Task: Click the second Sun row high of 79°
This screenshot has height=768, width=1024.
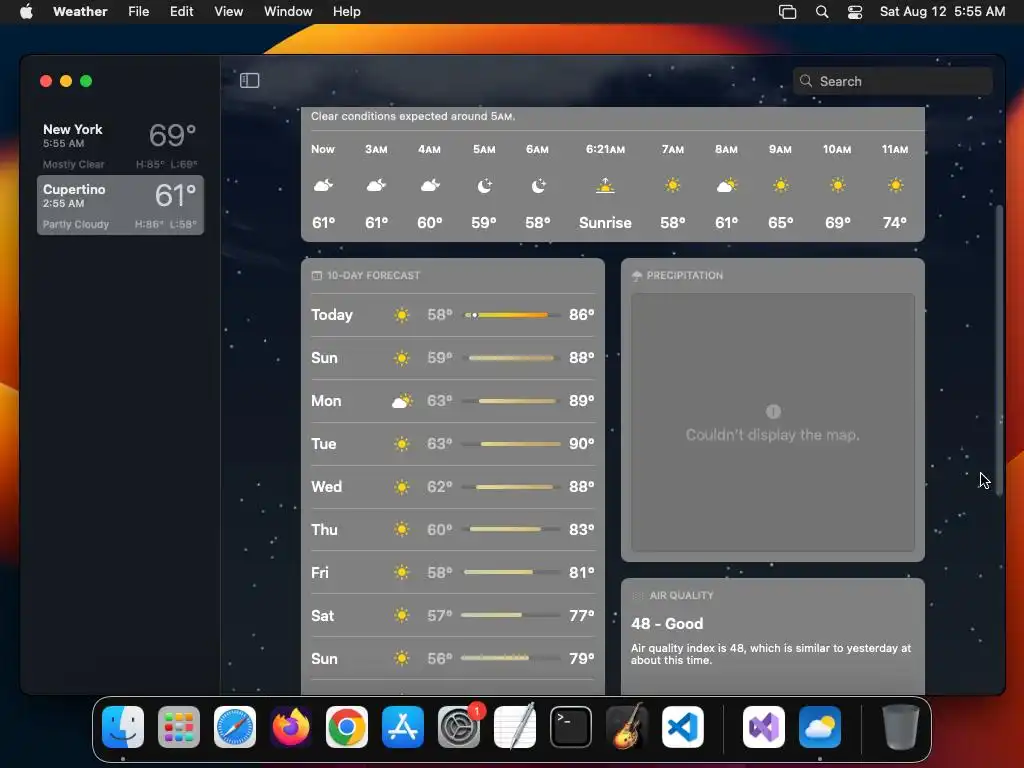Action: (x=581, y=658)
